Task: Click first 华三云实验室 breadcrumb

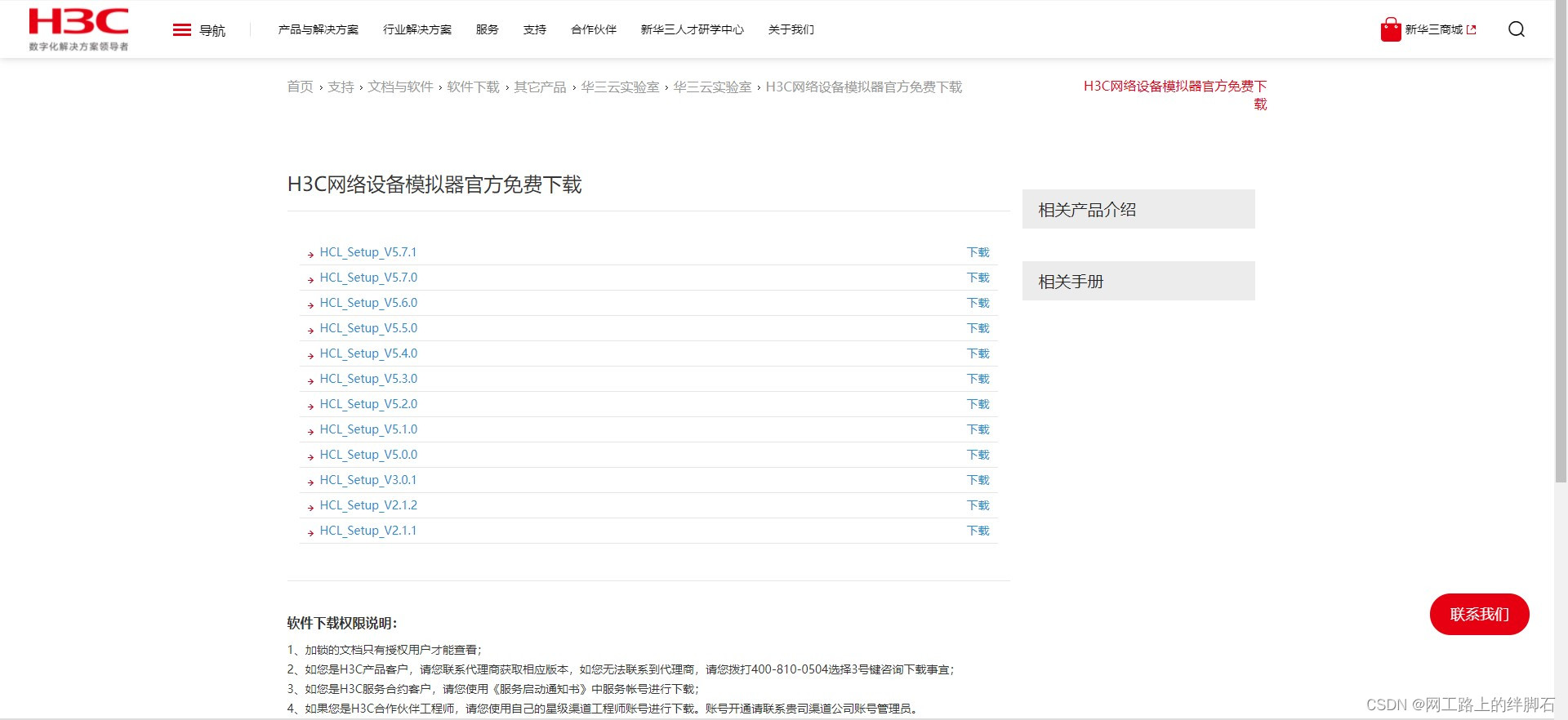Action: point(620,87)
